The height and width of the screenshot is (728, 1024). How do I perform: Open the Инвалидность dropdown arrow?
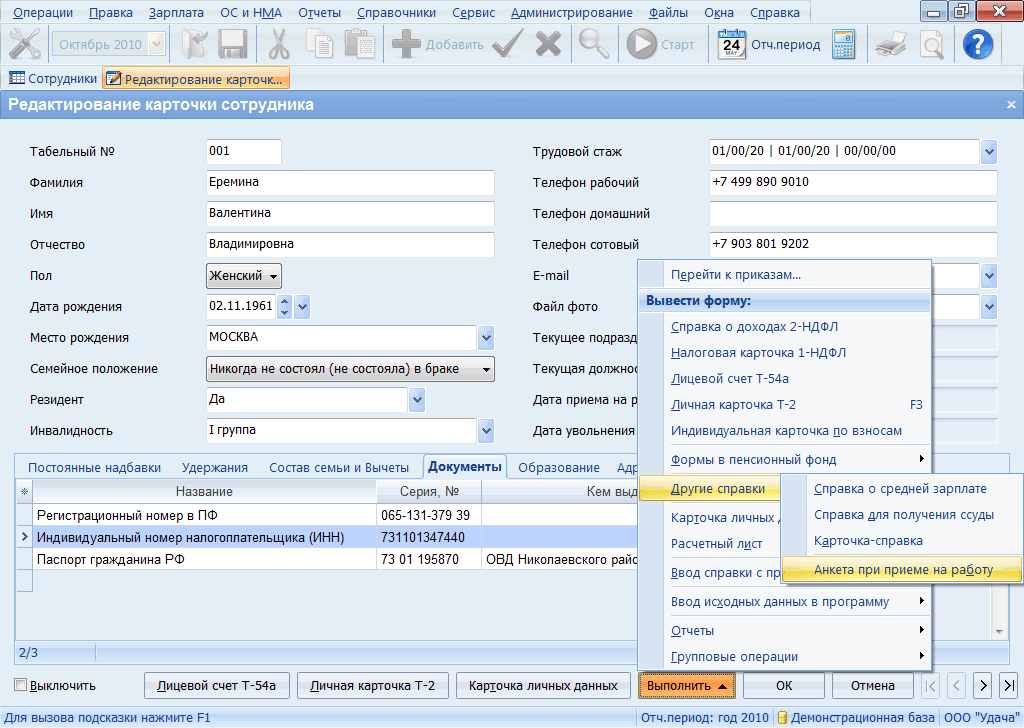click(486, 431)
